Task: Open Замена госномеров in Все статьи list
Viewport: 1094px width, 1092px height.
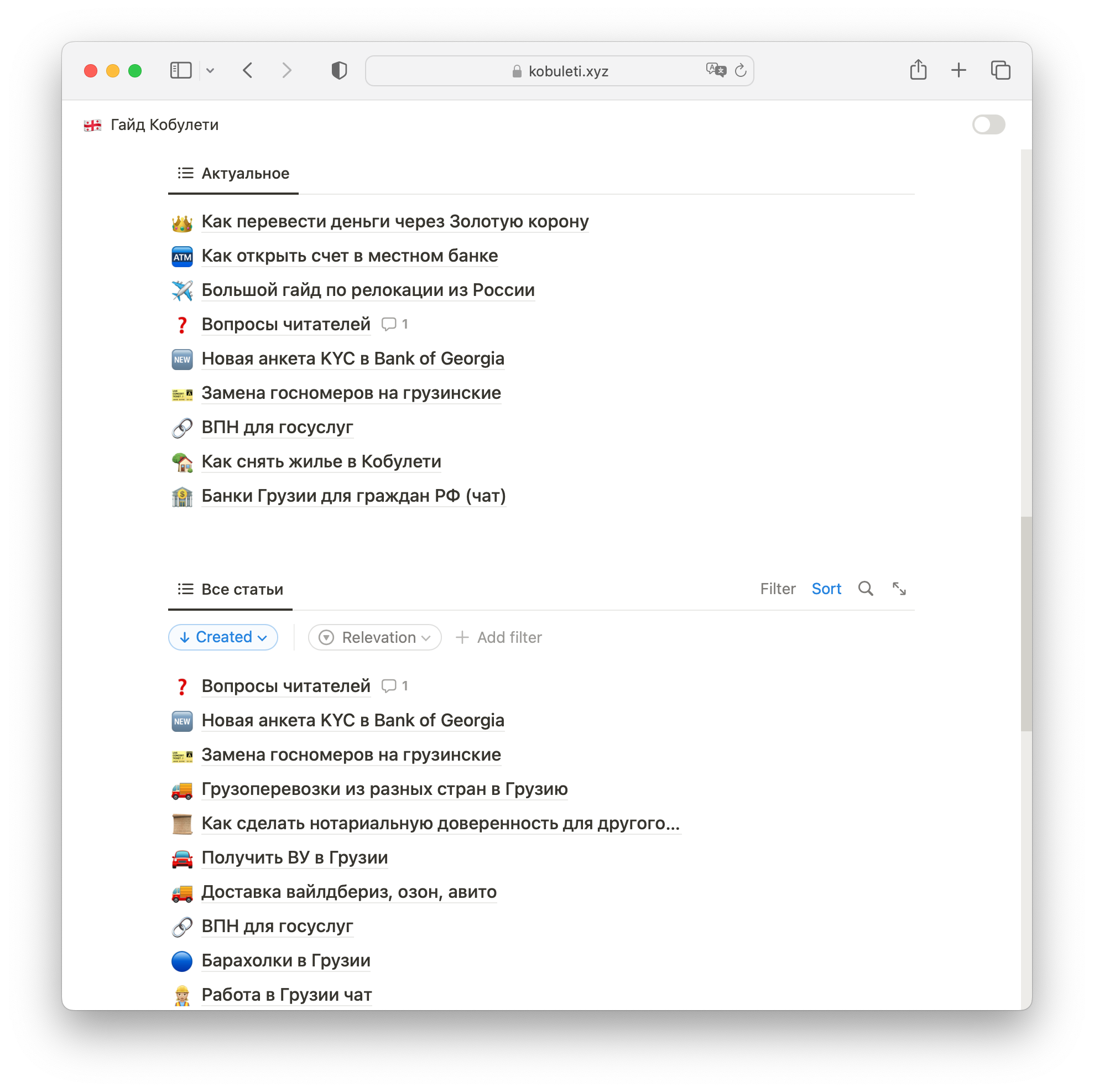Action: pos(351,755)
